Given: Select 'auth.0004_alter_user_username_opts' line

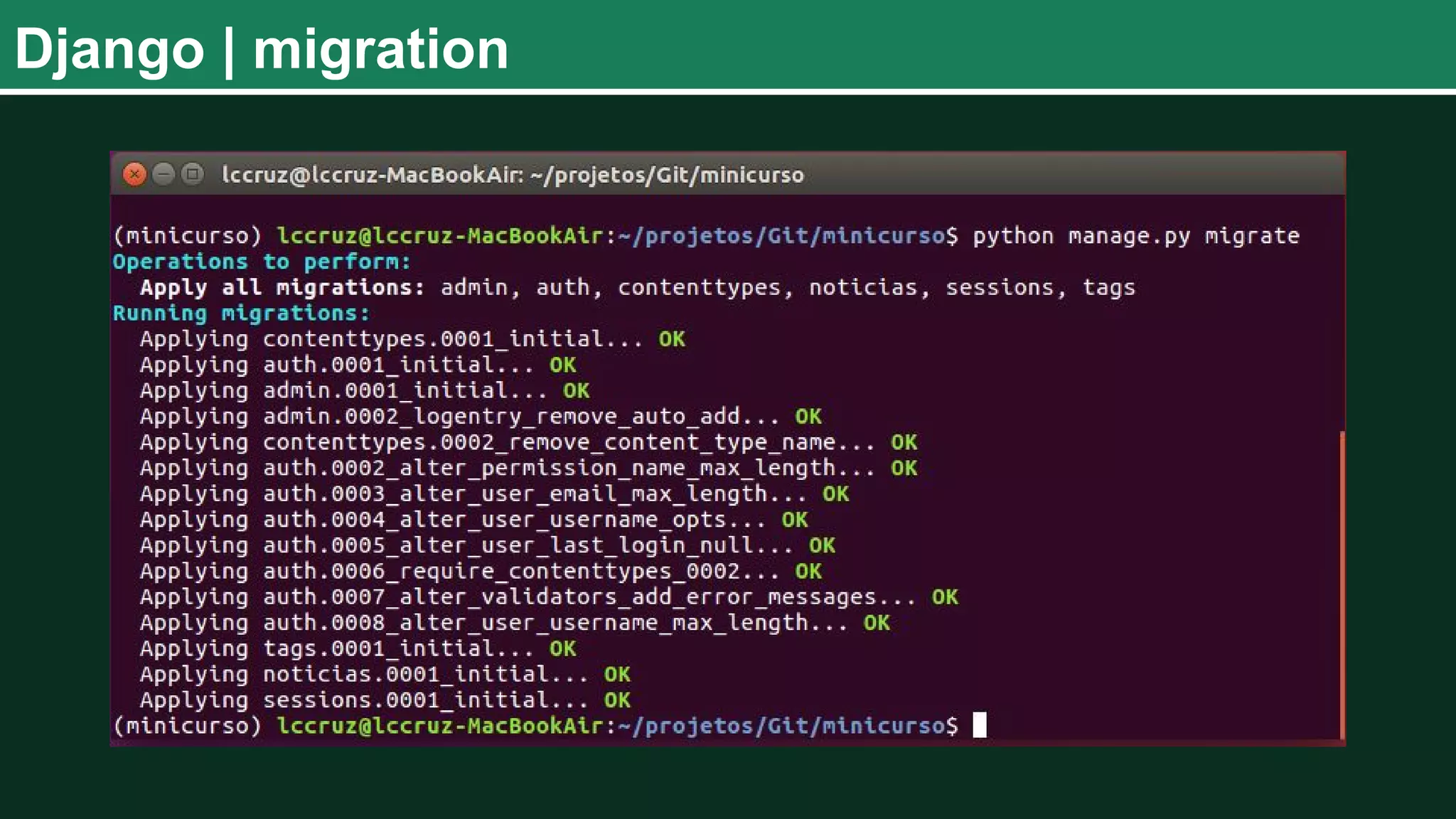Looking at the screenshot, I should (x=473, y=520).
